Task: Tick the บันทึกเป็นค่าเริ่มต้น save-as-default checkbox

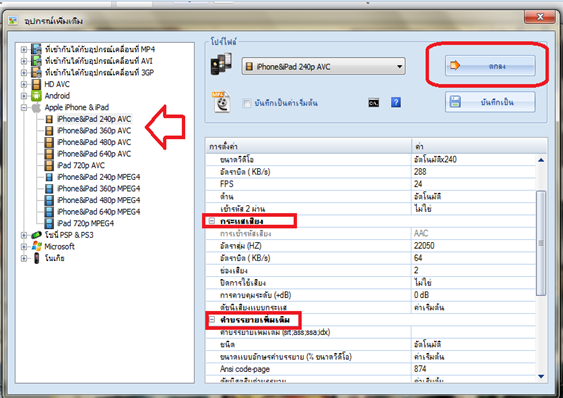Action: click(247, 103)
